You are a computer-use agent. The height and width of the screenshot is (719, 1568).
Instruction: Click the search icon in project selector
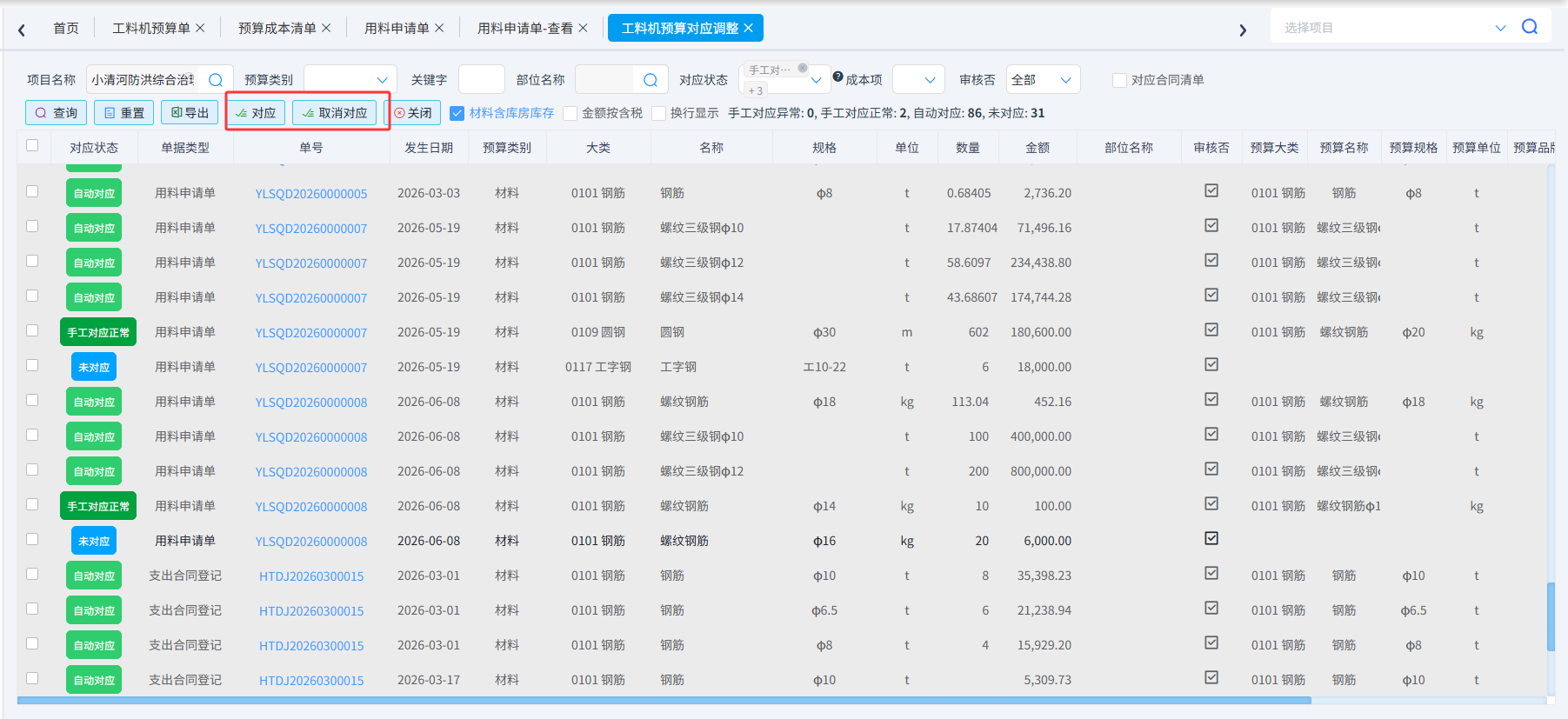pos(1530,27)
